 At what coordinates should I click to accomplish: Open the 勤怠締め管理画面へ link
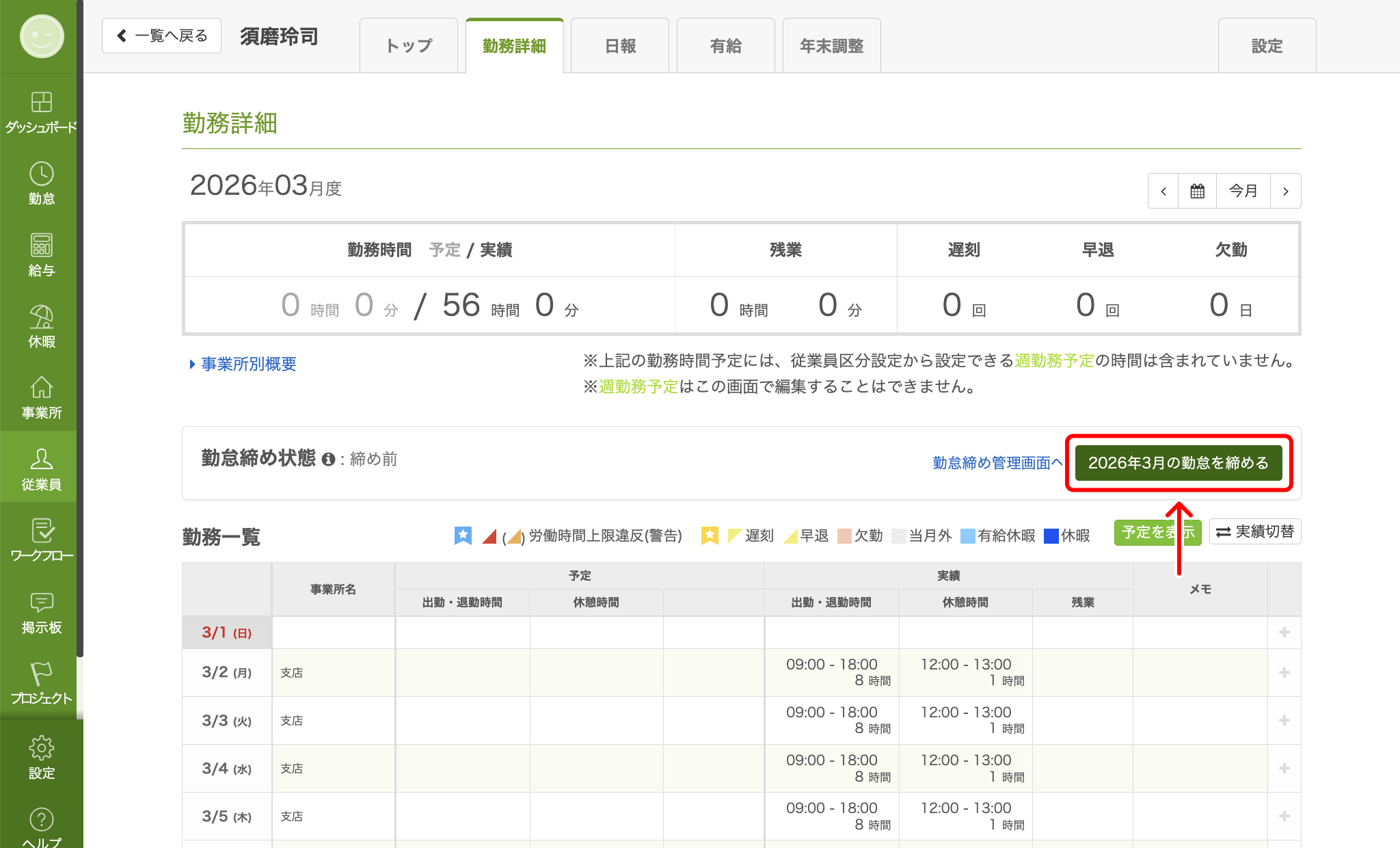tap(996, 462)
